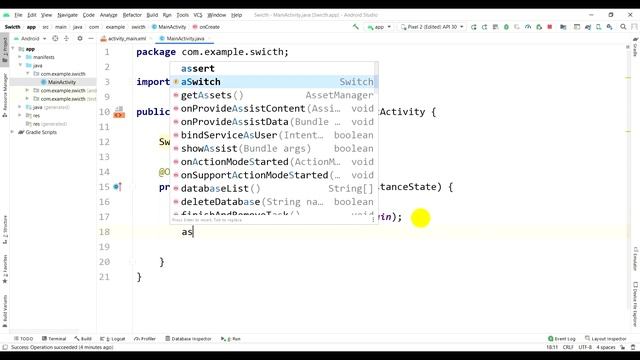640x360 pixels.
Task: Click the override gutter icon on line 15
Action: tap(118, 187)
